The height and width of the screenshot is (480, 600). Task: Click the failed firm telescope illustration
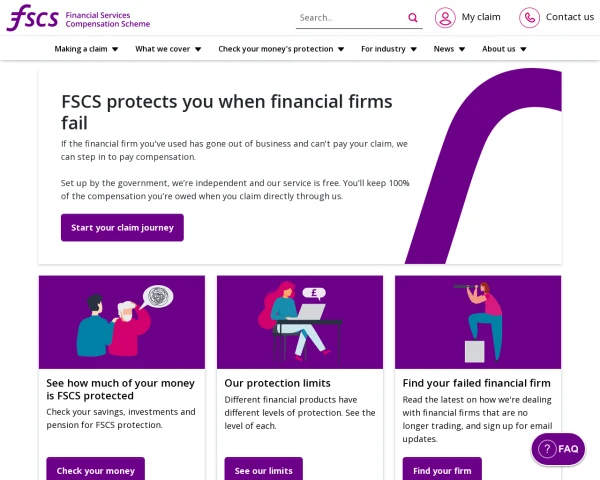pos(478,322)
